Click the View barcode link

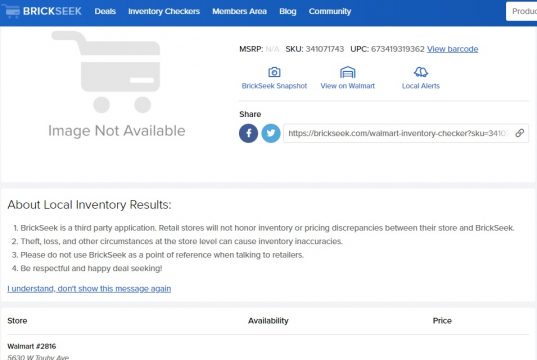[452, 49]
